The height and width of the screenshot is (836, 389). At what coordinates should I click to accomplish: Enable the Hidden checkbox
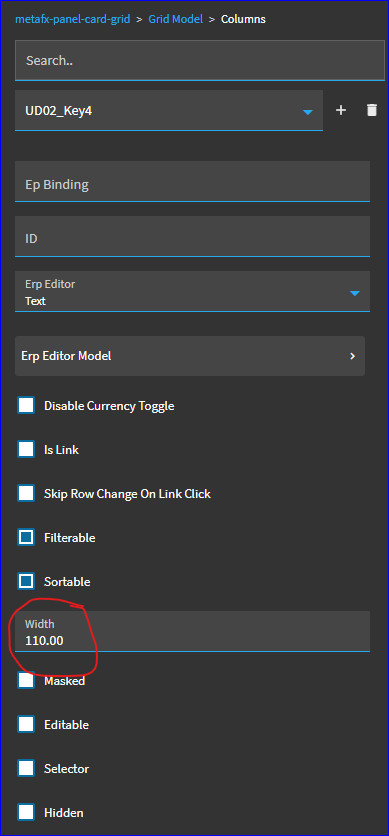[x=26, y=813]
